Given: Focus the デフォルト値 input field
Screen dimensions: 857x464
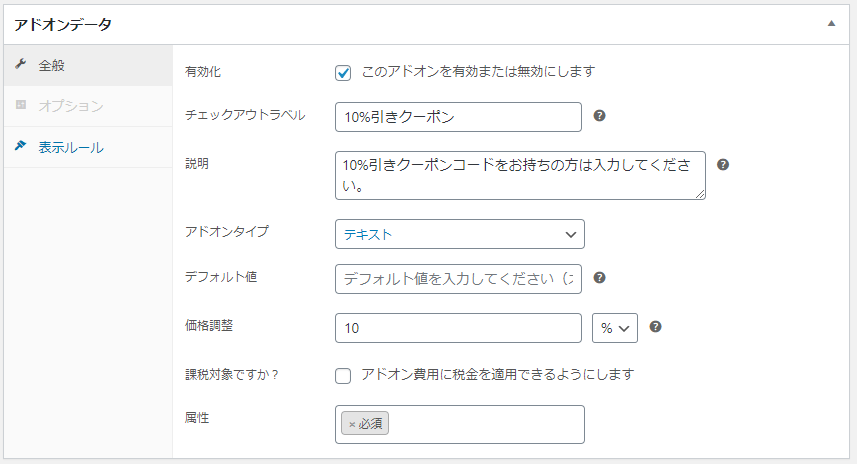Looking at the screenshot, I should click(458, 279).
